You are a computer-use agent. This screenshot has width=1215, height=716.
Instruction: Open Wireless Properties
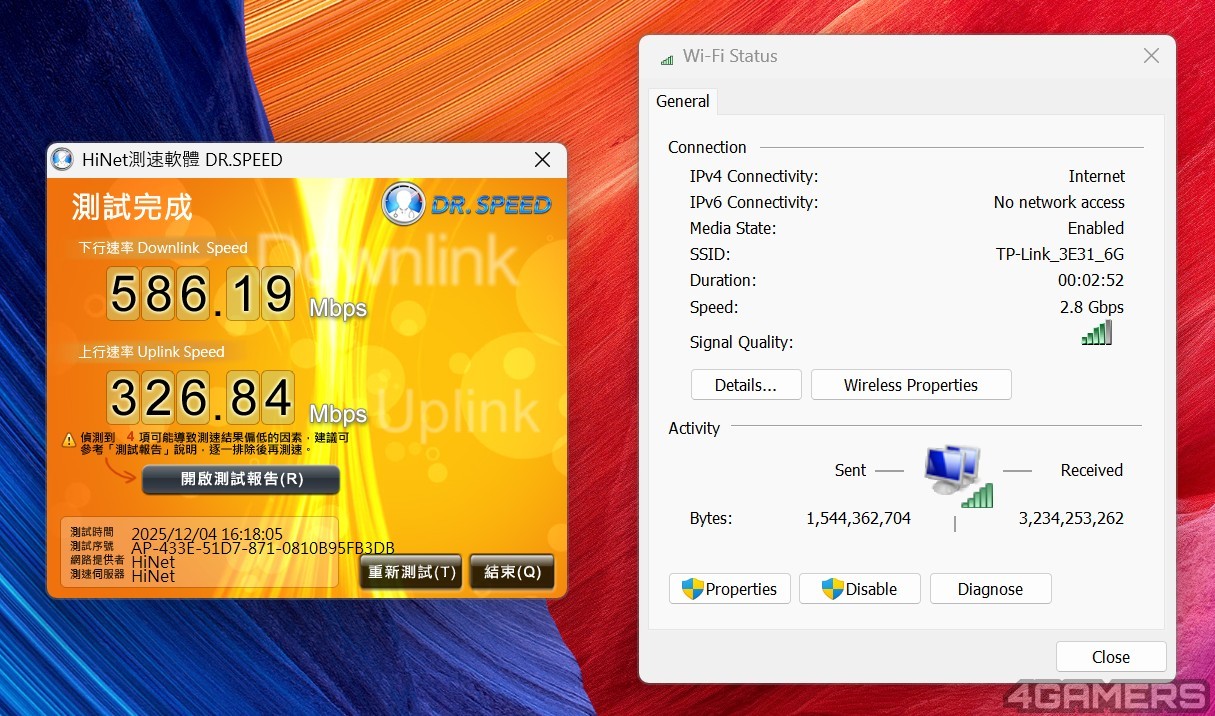pos(910,385)
